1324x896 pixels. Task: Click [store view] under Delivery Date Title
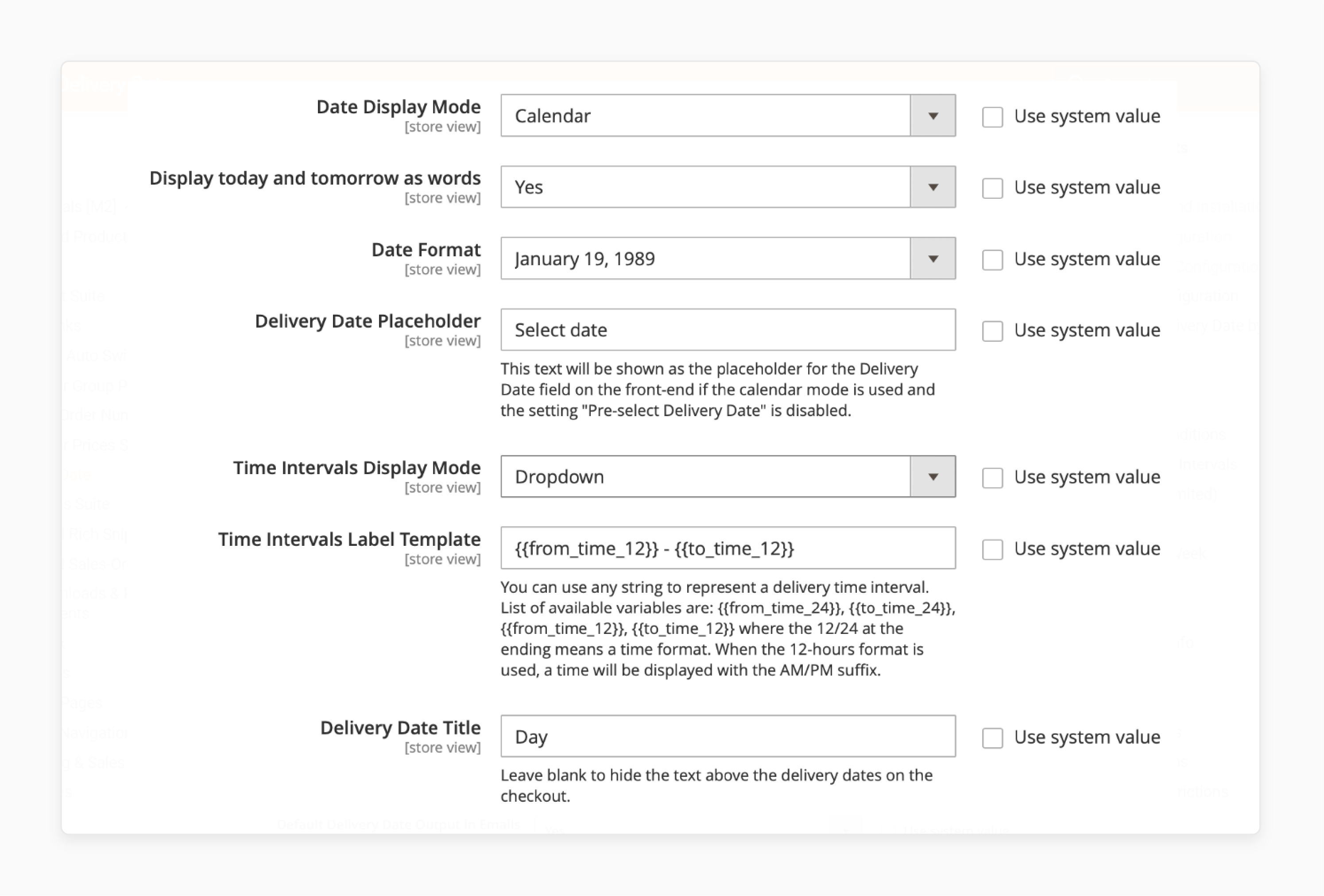tap(443, 747)
